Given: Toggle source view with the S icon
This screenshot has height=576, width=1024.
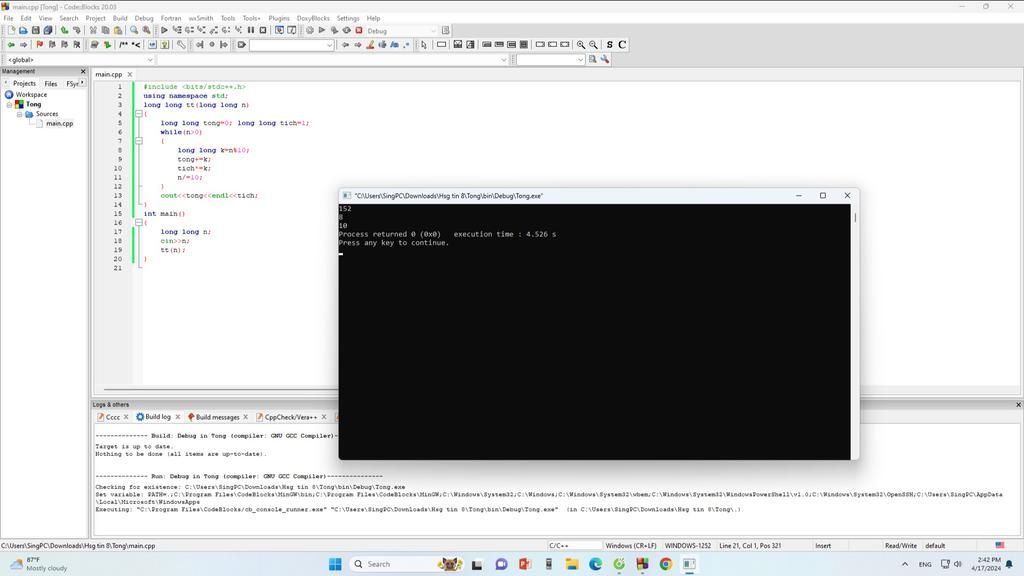Looking at the screenshot, I should (x=609, y=44).
